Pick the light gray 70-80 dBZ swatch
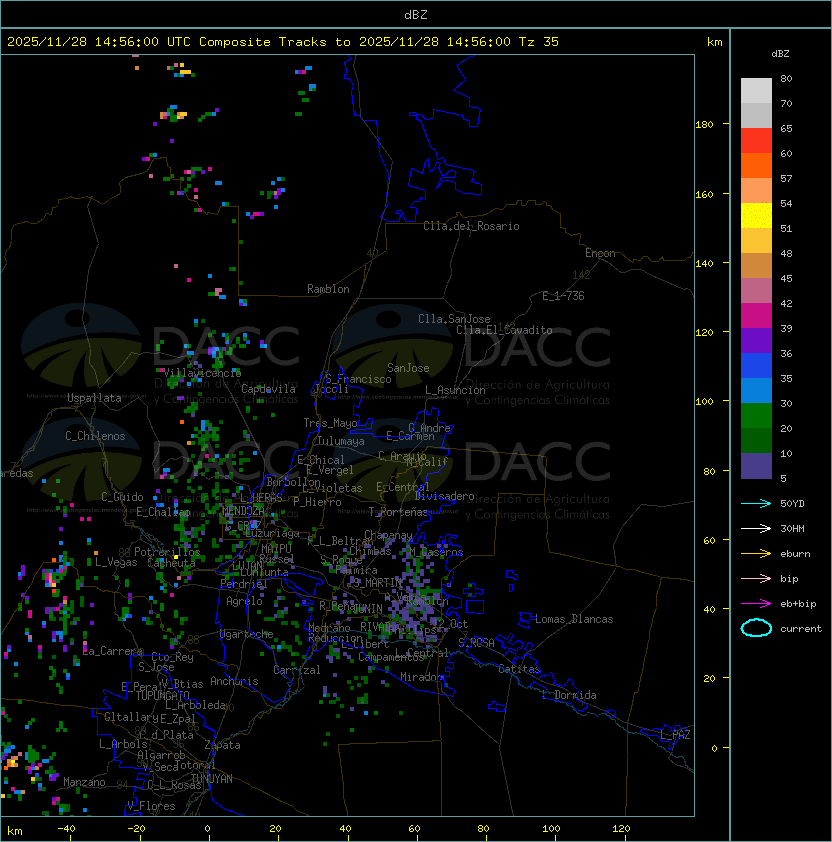The image size is (832, 842). [756, 90]
